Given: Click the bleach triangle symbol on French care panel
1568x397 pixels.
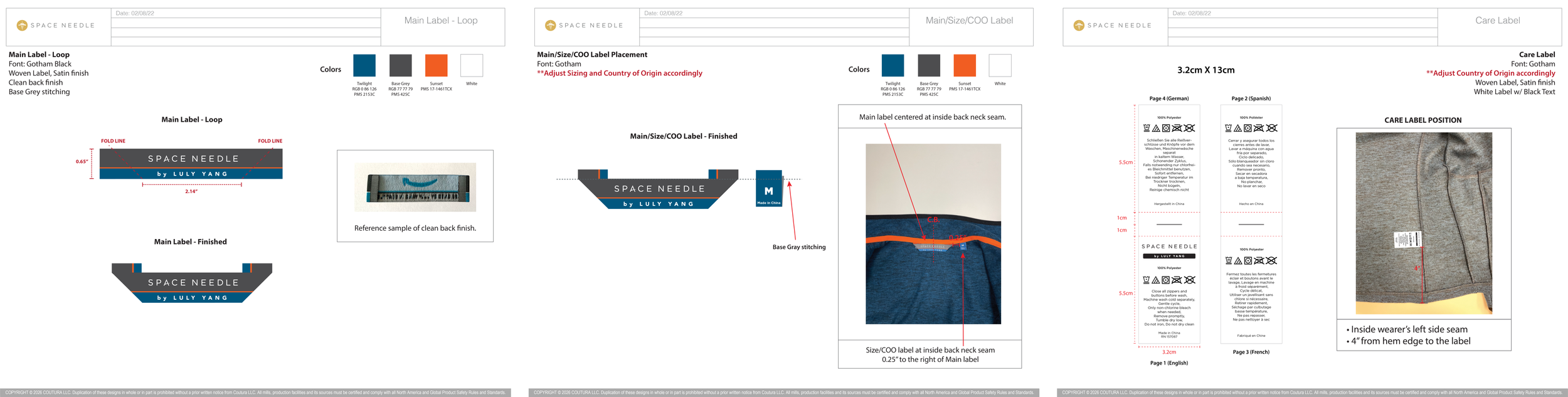Looking at the screenshot, I should (x=1238, y=261).
